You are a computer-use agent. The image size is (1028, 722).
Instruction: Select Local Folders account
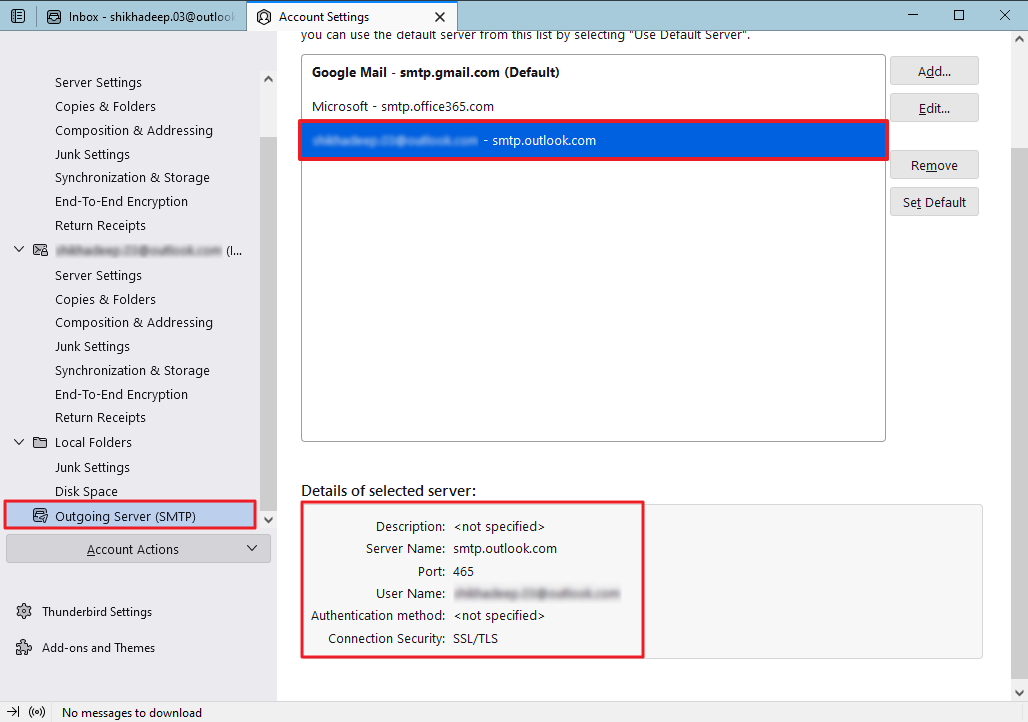coord(93,442)
